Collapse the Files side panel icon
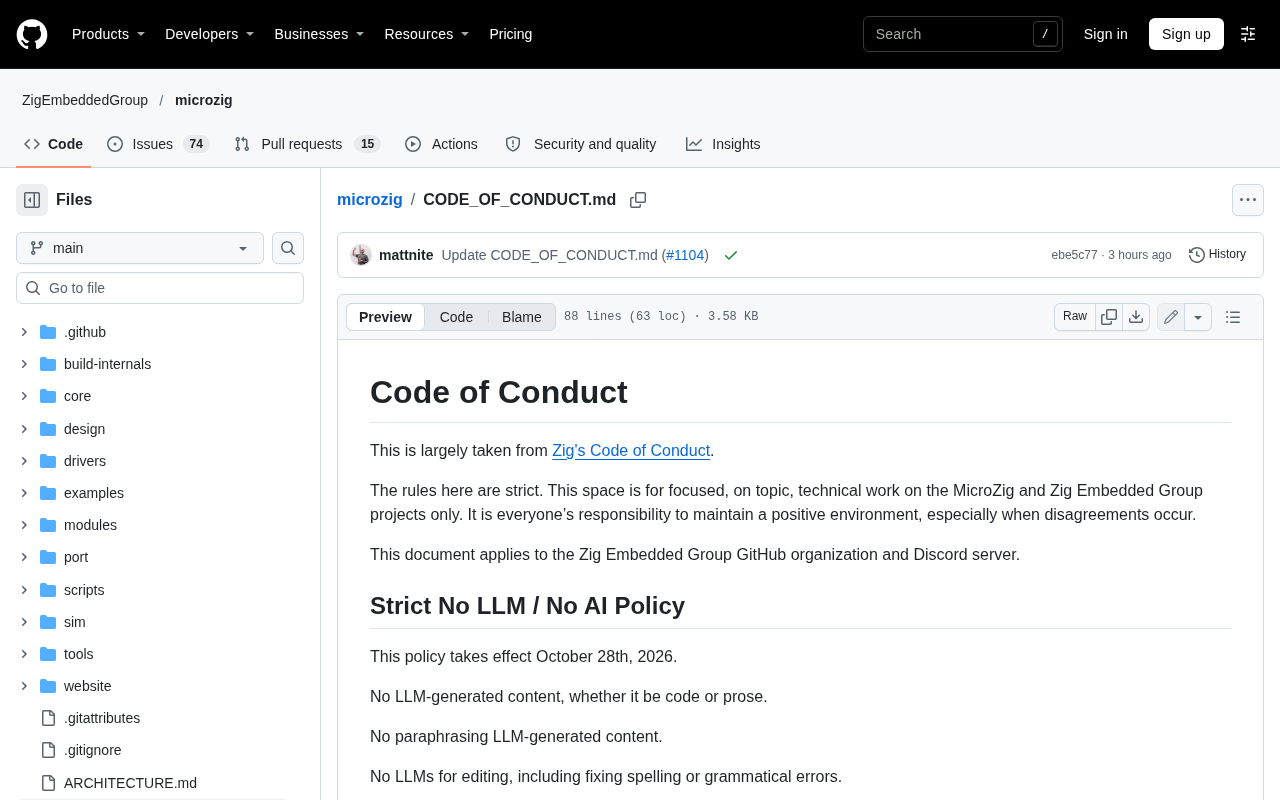This screenshot has height=800, width=1280. pos(32,200)
